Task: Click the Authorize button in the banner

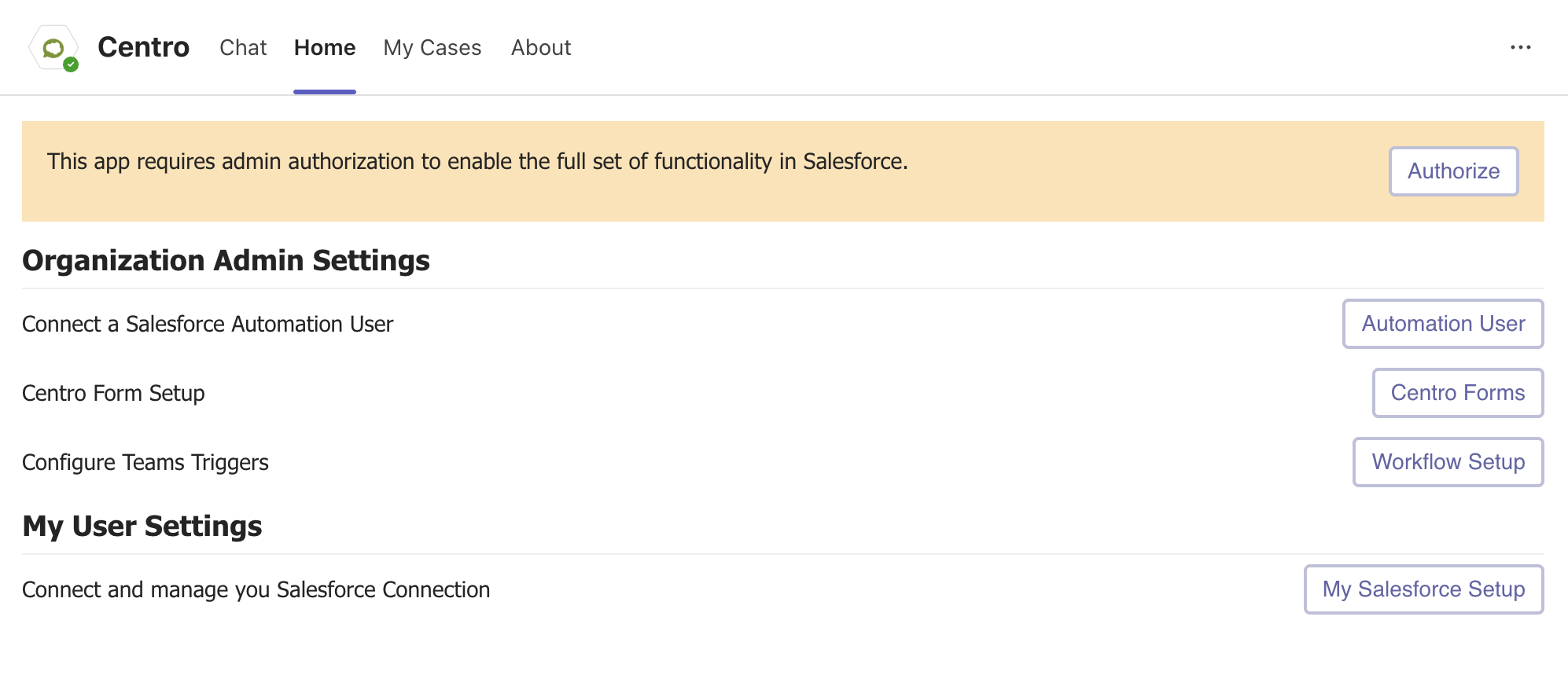Action: coord(1453,171)
